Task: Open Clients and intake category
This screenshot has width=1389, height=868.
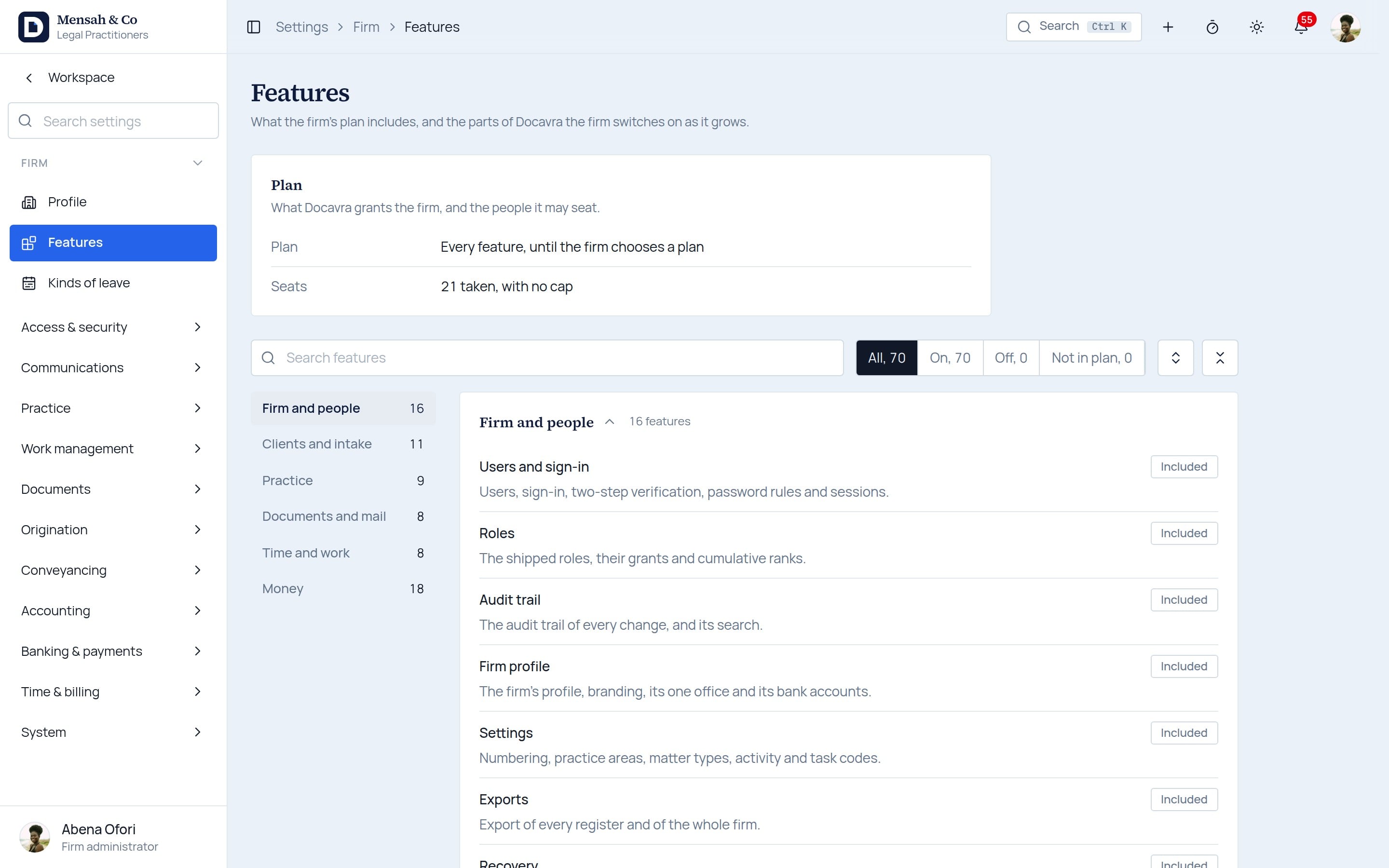Action: (x=343, y=444)
